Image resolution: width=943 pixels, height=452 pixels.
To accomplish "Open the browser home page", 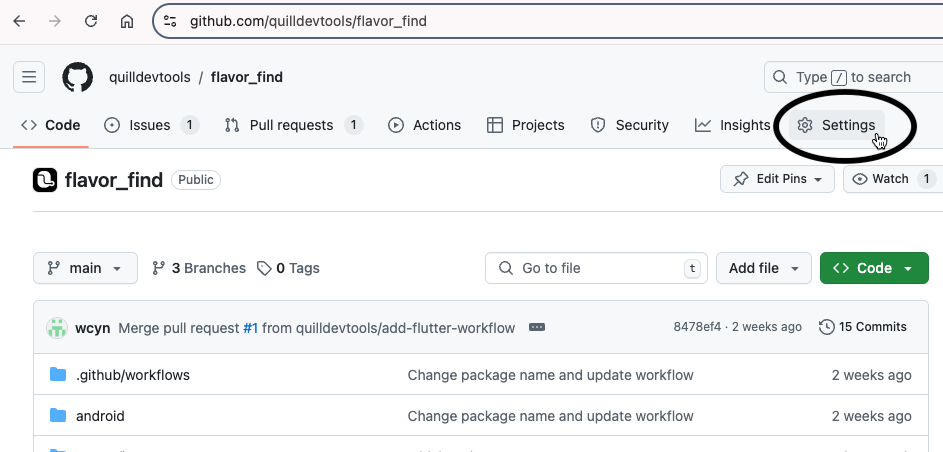I will (x=127, y=21).
